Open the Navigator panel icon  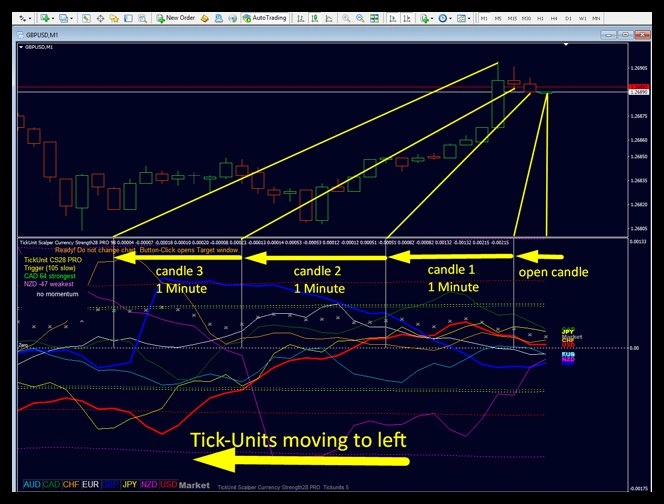pyautogui.click(x=112, y=18)
